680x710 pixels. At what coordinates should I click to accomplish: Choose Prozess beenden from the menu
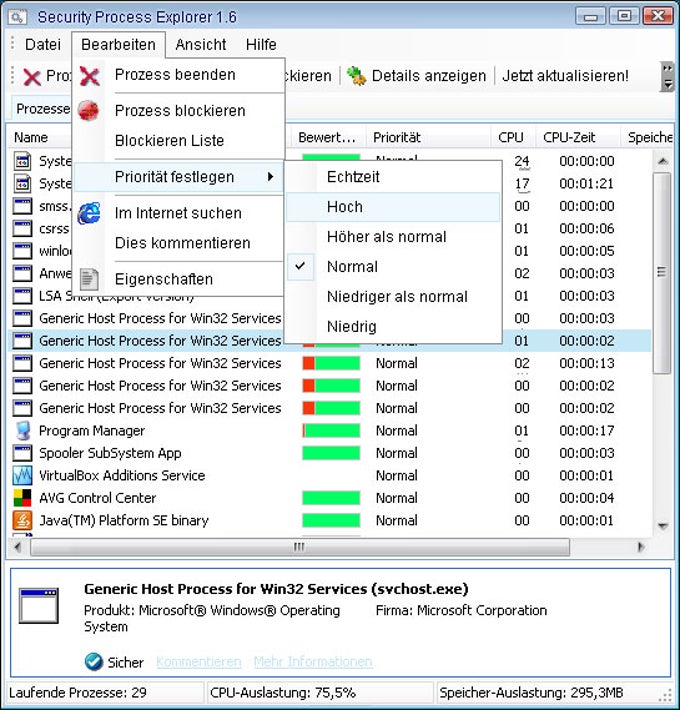(x=179, y=75)
